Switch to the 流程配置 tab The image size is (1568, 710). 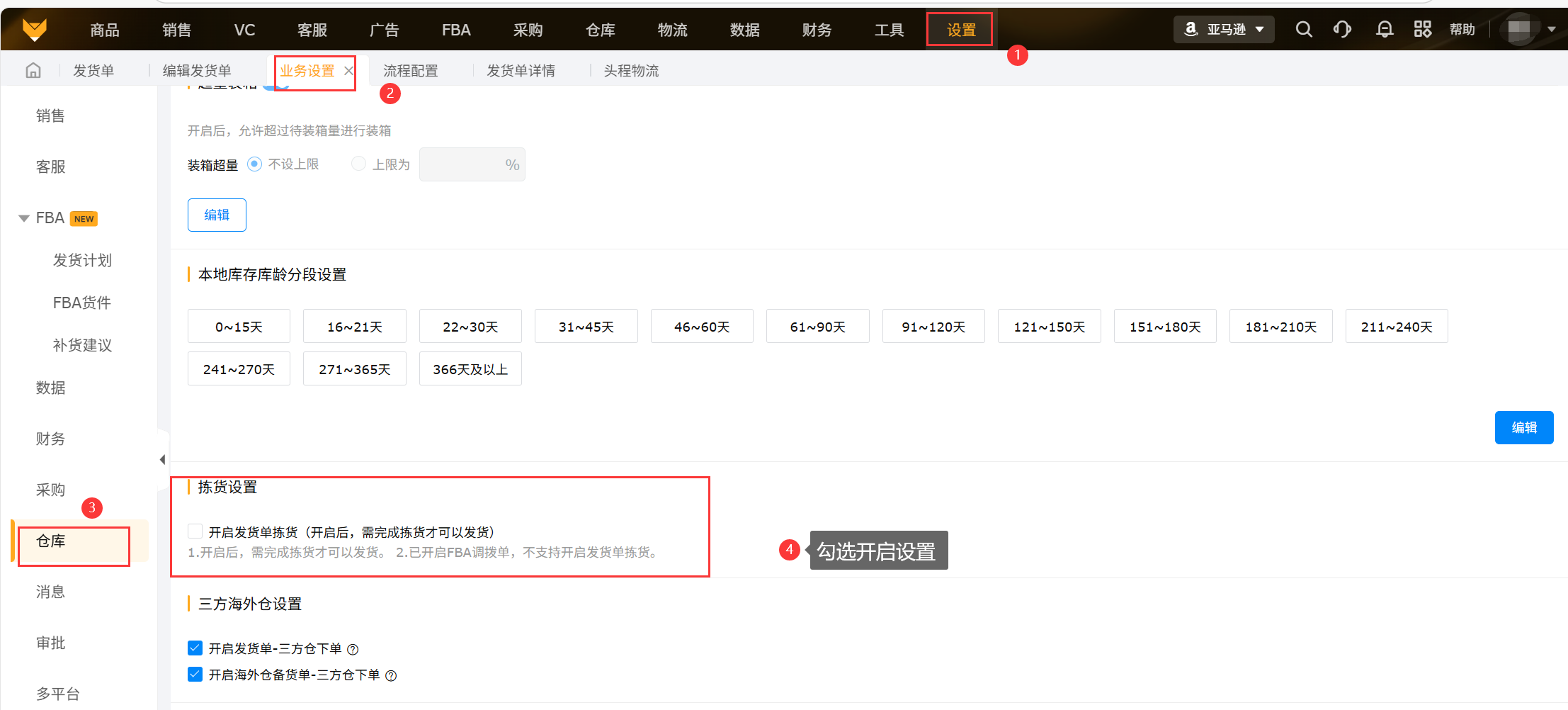[x=411, y=71]
